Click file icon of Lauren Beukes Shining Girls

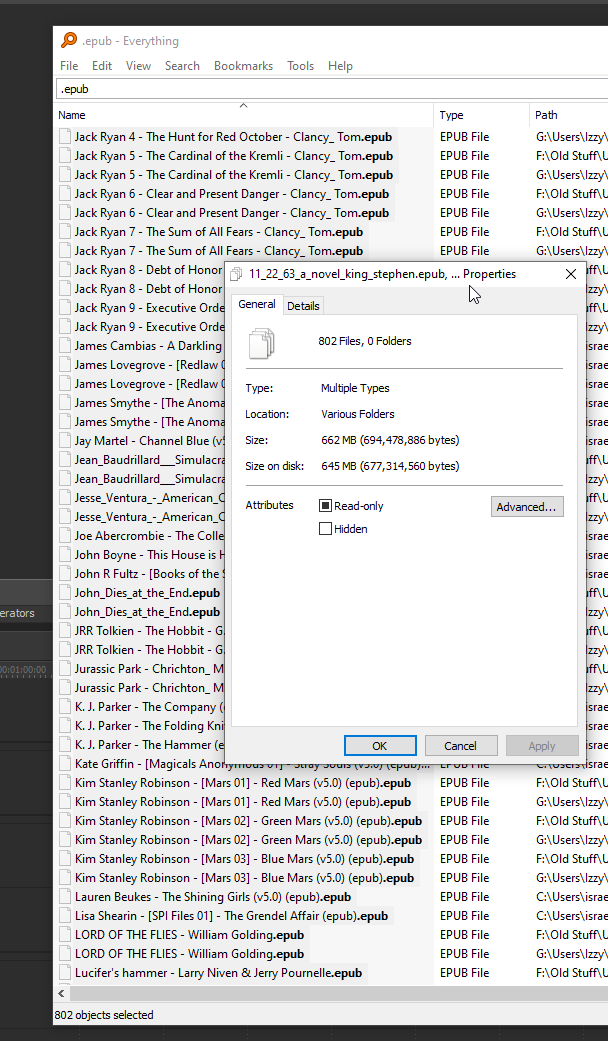[x=64, y=897]
